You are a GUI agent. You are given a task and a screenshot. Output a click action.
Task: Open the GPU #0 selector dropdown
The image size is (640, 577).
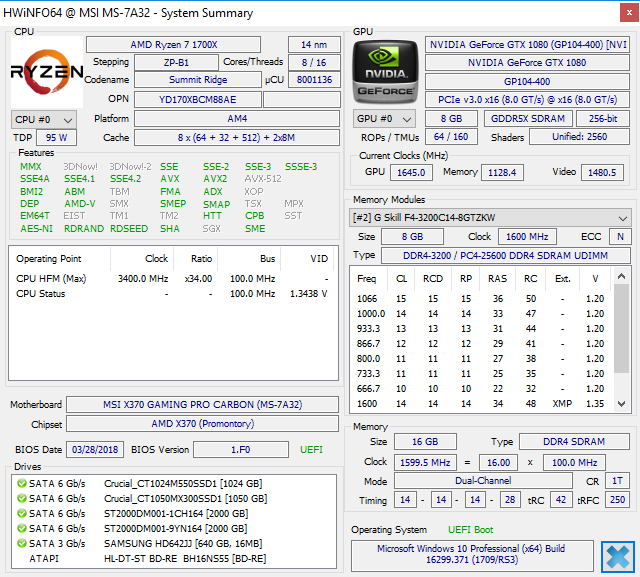pos(384,119)
